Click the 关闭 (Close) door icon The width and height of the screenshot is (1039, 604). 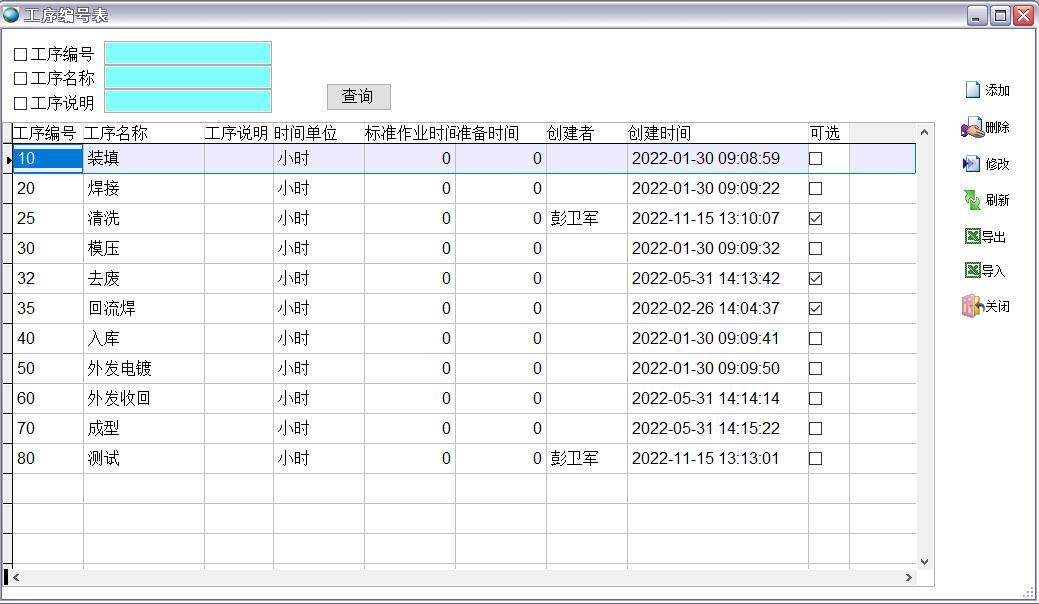[972, 307]
